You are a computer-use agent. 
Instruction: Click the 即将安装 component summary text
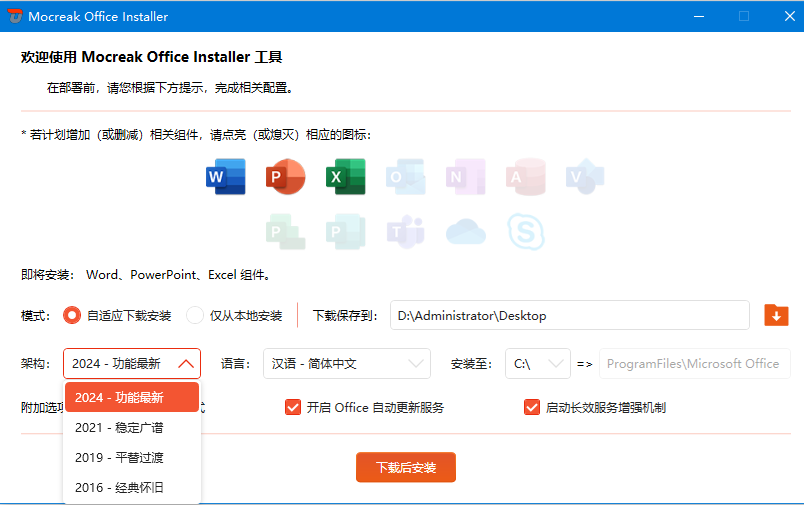click(146, 275)
